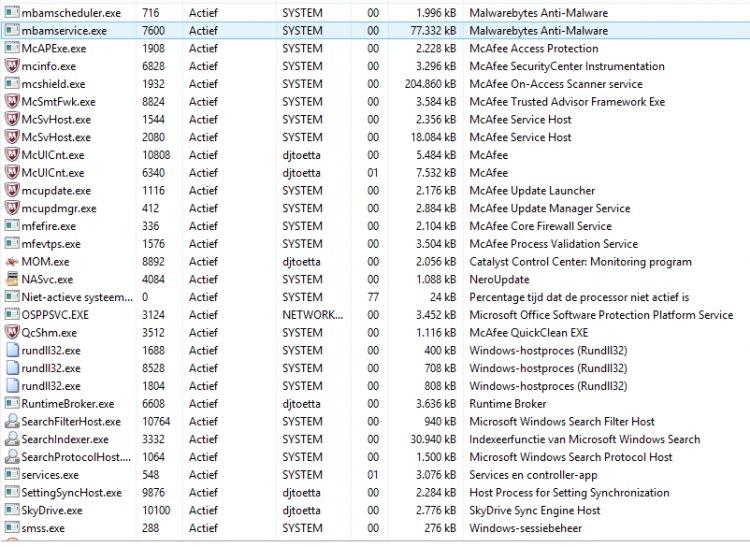750x547 pixels.
Task: Click the McAfee icon for mcupdate.exe
Action: 11,190
